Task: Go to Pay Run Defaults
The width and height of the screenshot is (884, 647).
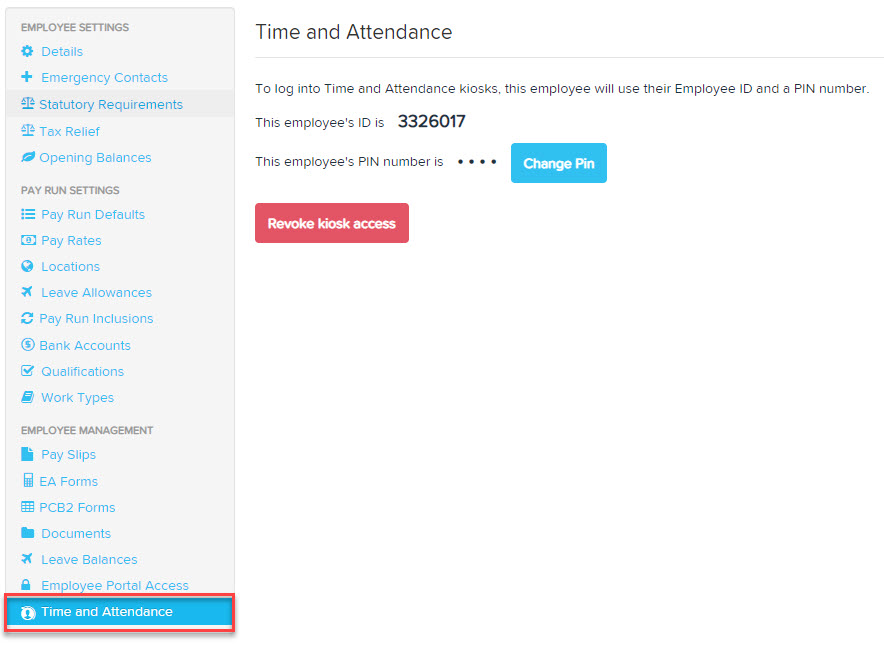Action: point(93,215)
